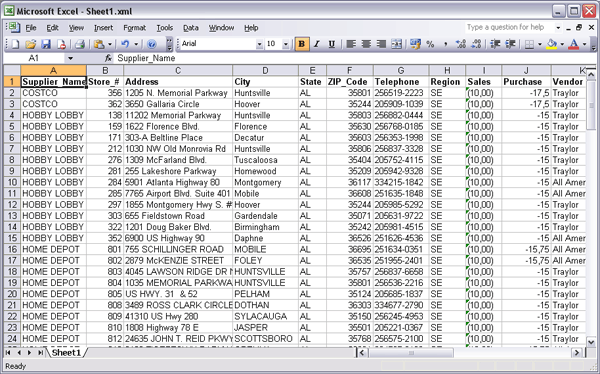Open the Insert menu
The image size is (600, 374).
(103, 28)
